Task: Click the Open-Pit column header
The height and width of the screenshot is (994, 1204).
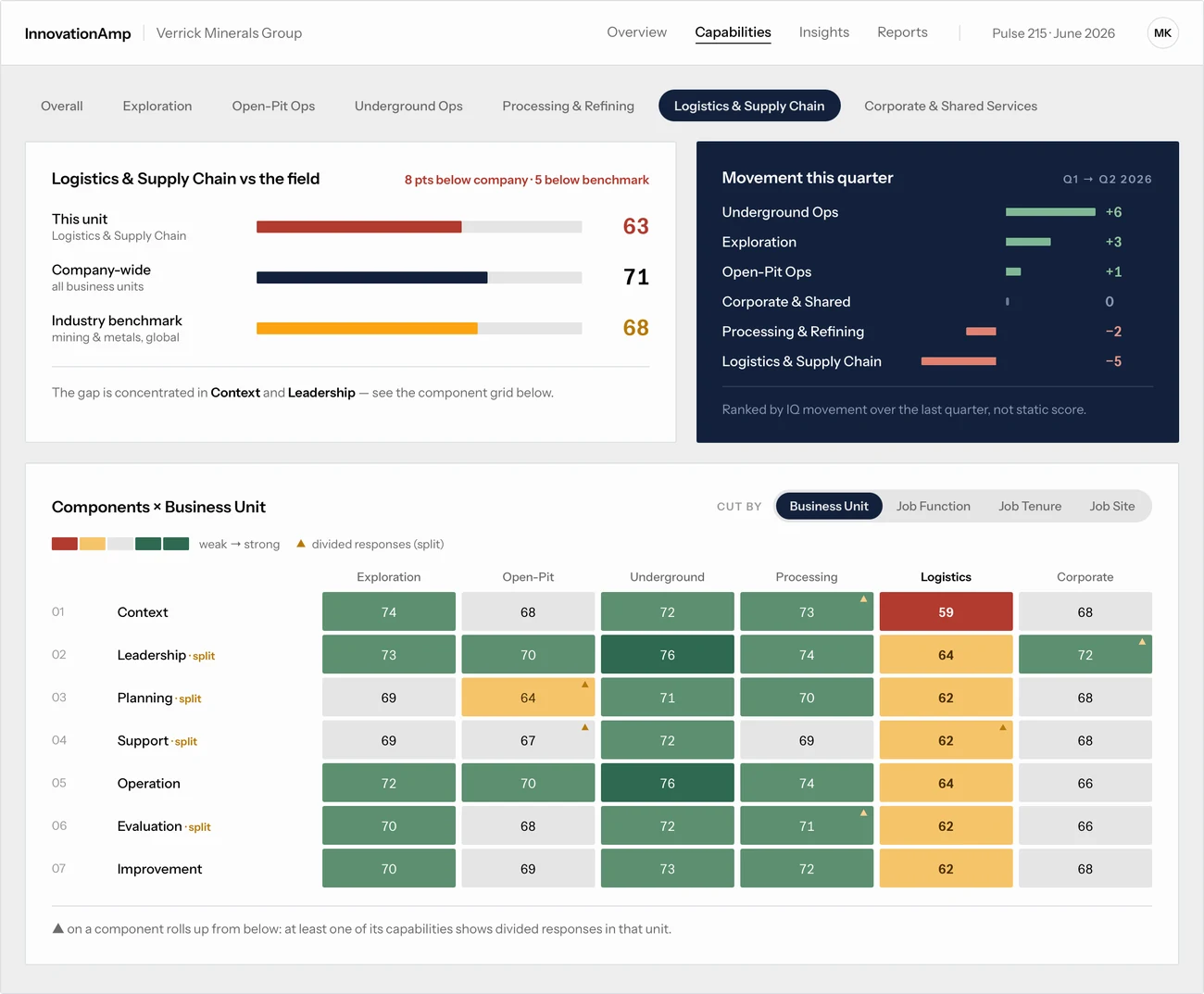Action: tap(528, 576)
